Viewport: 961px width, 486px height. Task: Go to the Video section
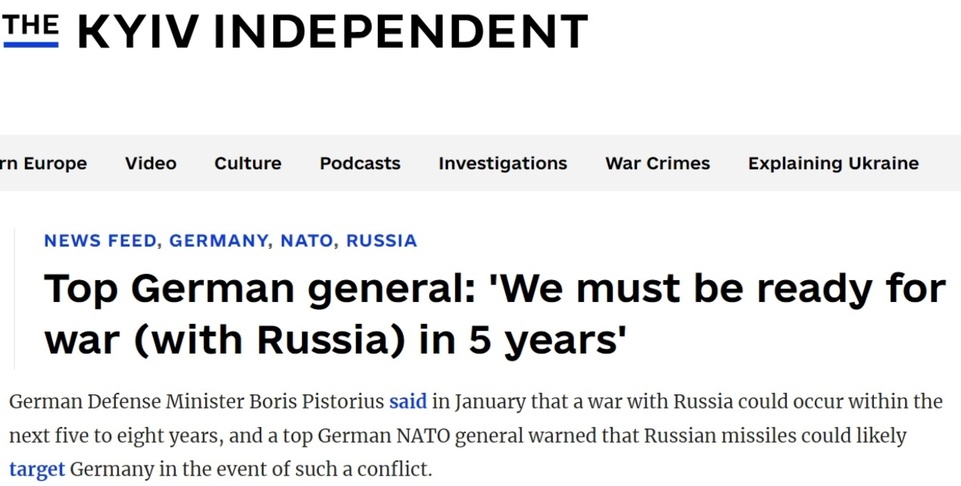151,163
